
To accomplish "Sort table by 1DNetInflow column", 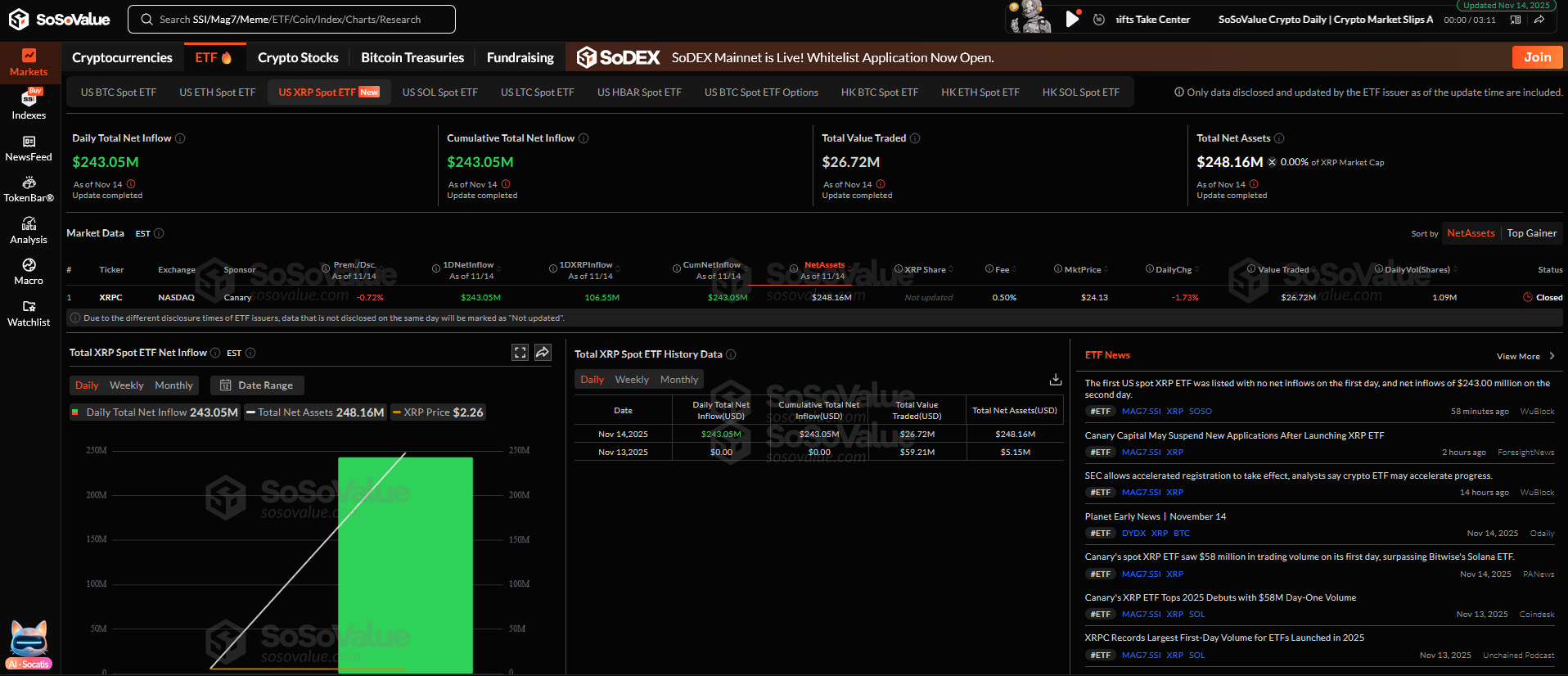I will [x=467, y=270].
